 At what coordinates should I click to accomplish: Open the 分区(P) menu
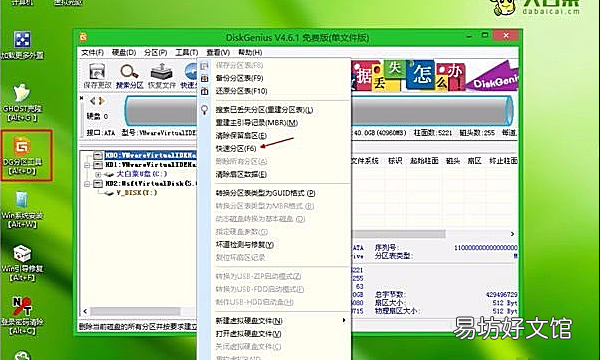pos(155,52)
